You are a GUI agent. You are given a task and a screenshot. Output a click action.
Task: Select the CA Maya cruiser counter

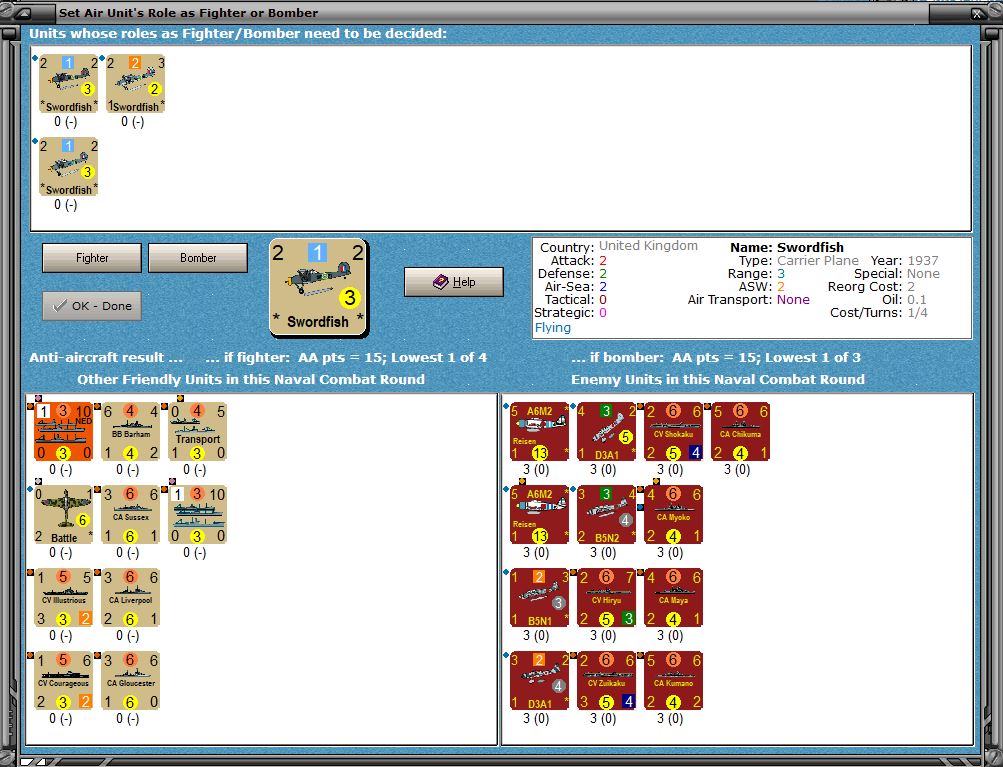674,597
